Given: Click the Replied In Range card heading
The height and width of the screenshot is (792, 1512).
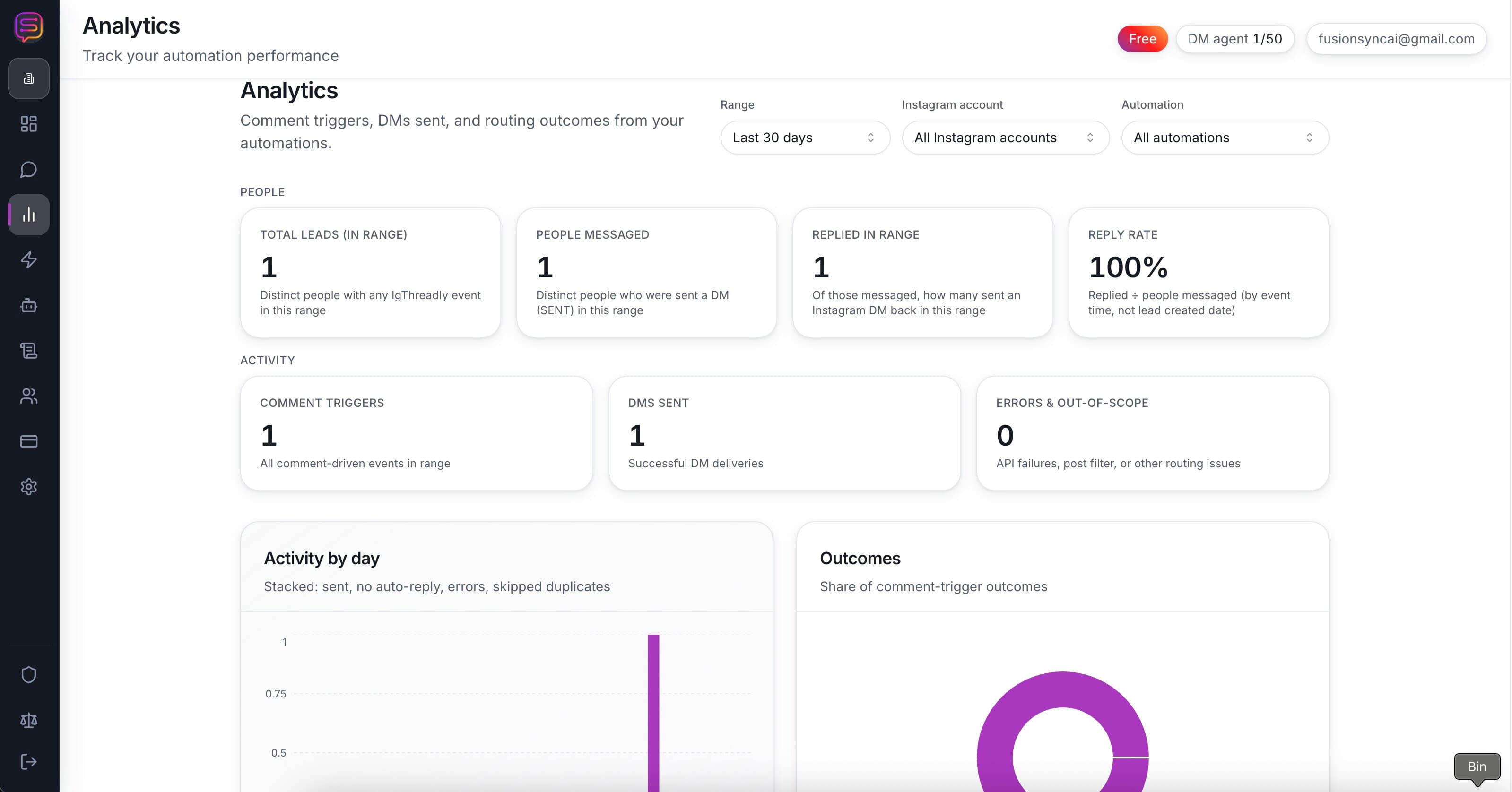Looking at the screenshot, I should pos(866,235).
